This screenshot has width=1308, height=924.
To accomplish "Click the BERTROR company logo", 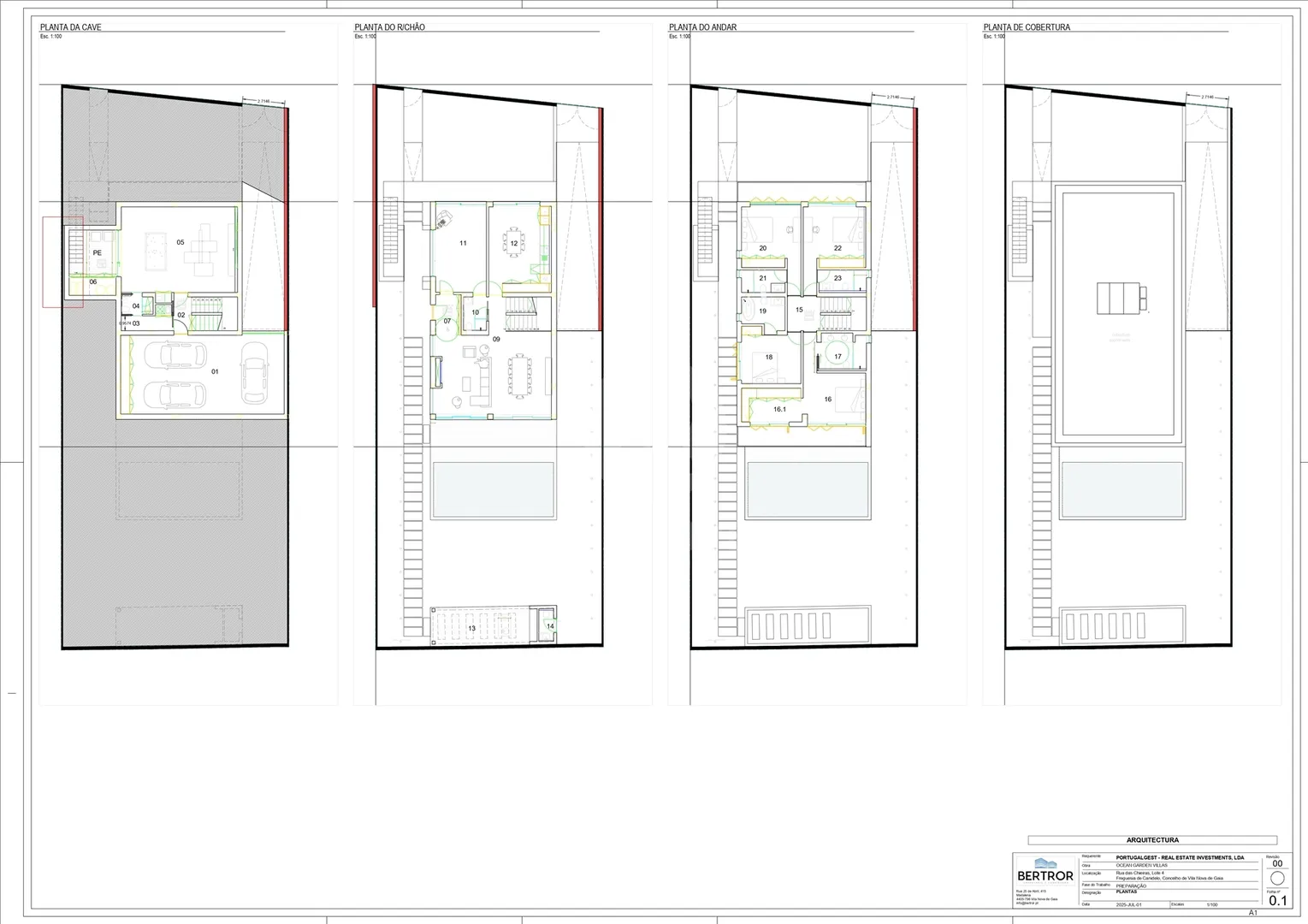I will click(1045, 871).
